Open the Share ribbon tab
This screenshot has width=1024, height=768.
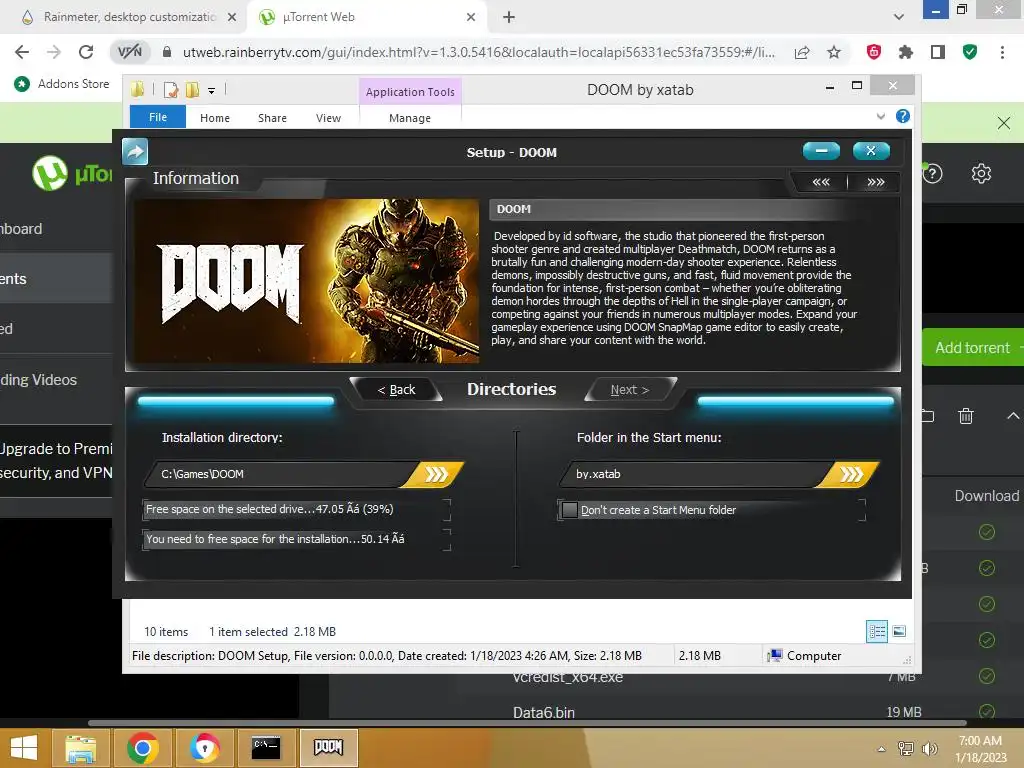(272, 118)
